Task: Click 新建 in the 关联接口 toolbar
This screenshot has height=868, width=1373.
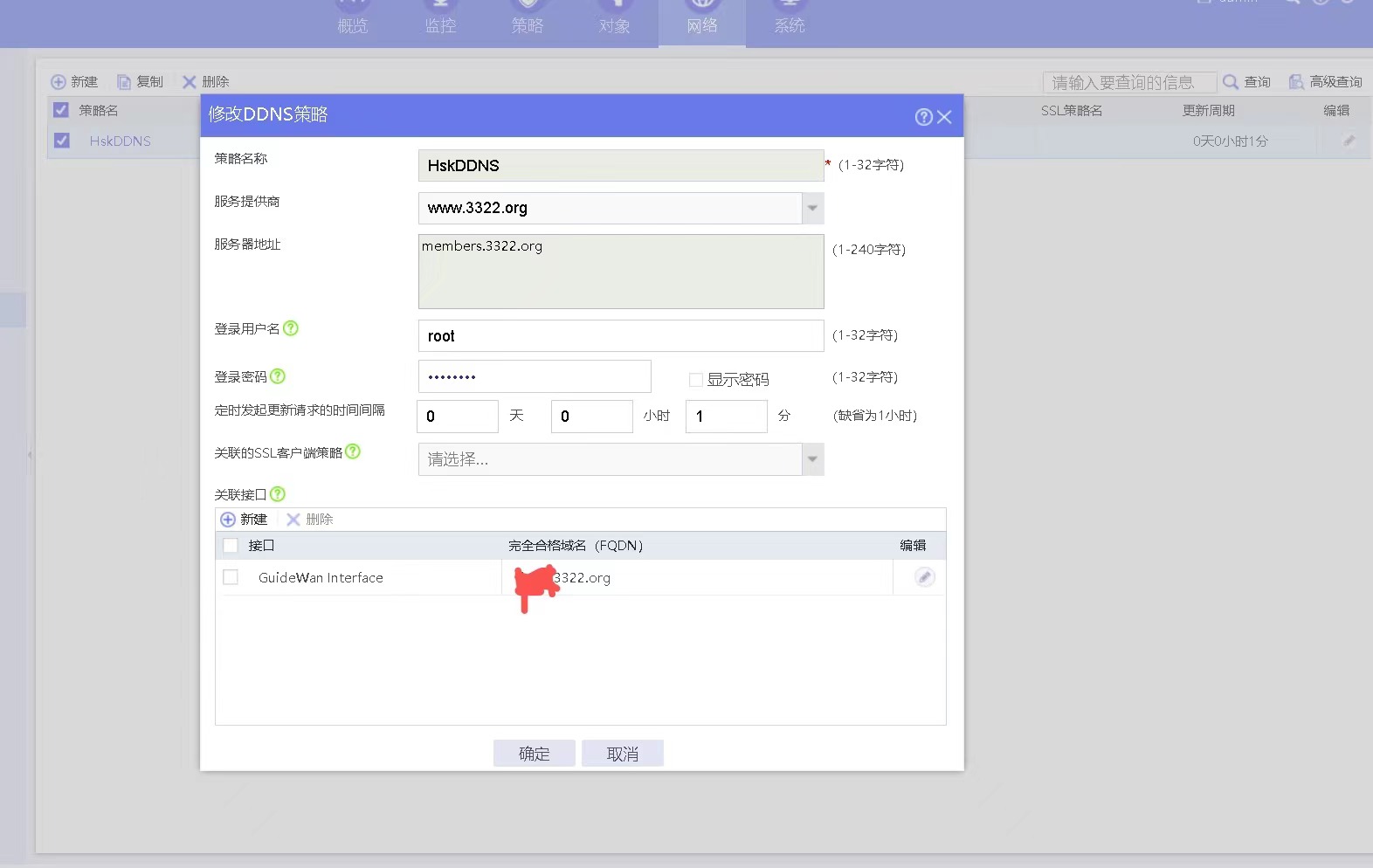Action: tap(244, 520)
